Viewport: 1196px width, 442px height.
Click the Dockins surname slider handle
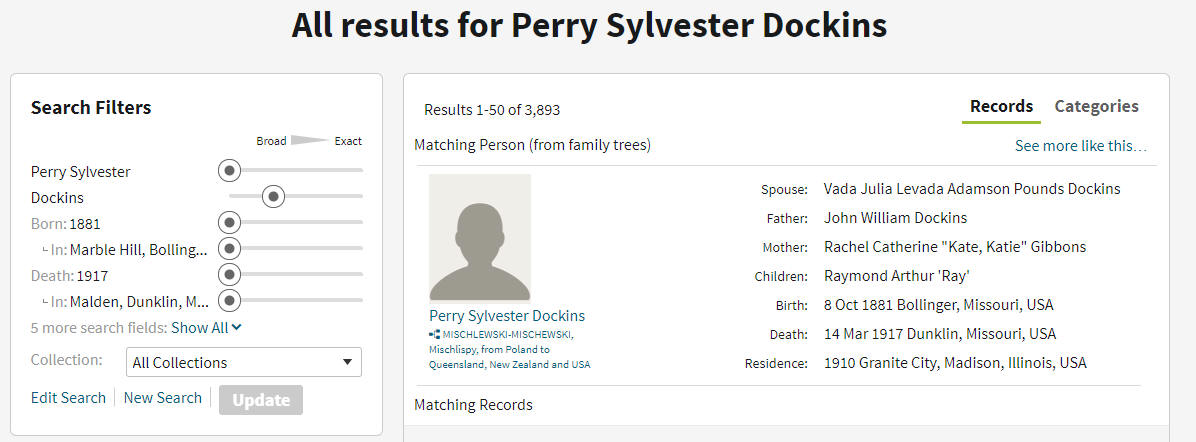pyautogui.click(x=274, y=196)
